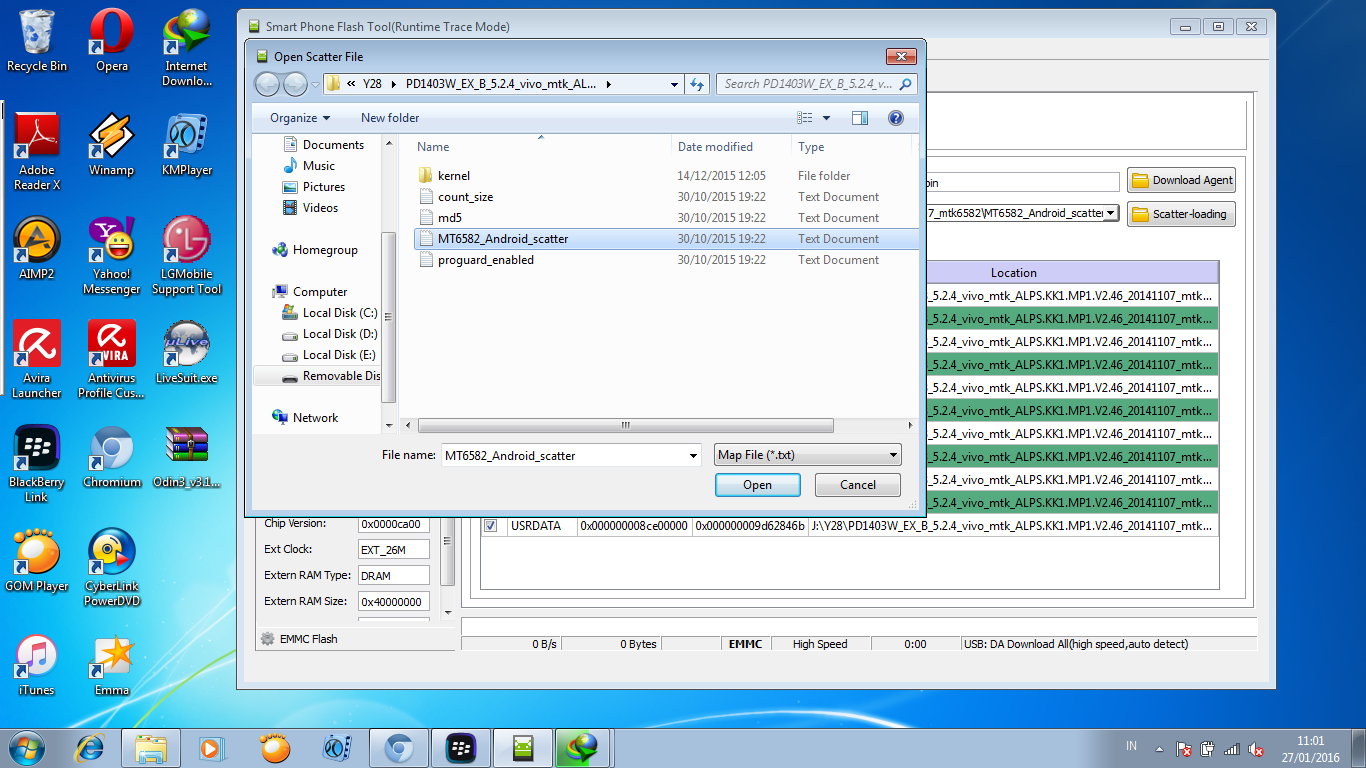Toggle the preview pane

(860, 117)
